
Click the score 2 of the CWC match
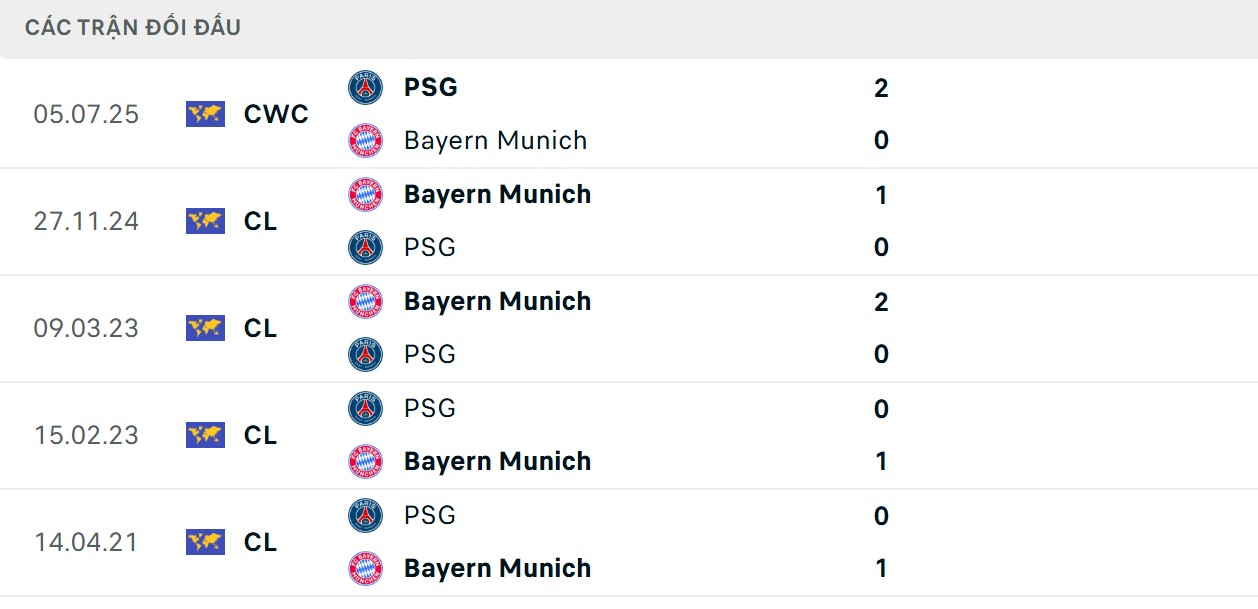coord(880,87)
